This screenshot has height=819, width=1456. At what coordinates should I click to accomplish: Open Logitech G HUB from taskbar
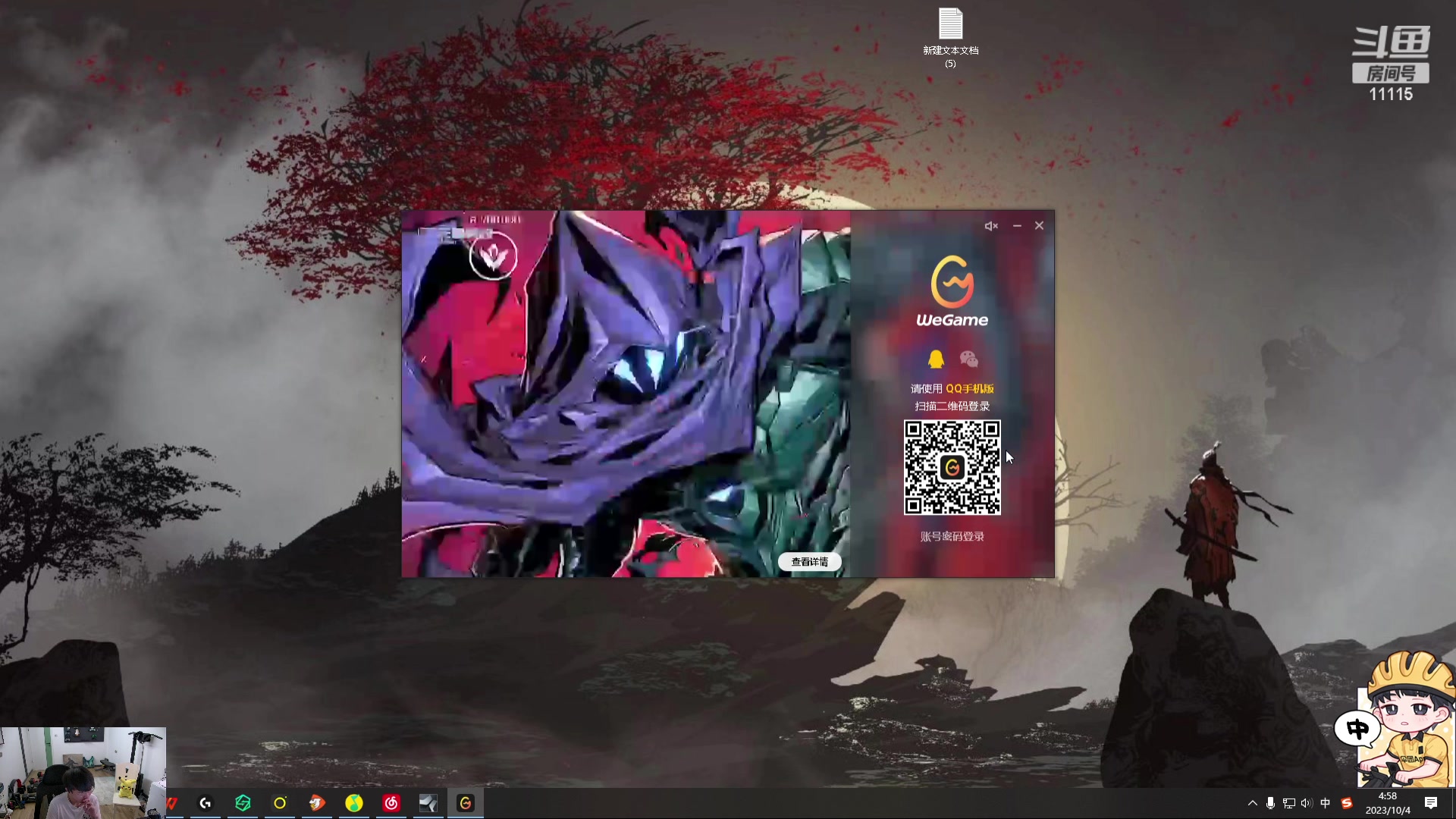point(206,803)
